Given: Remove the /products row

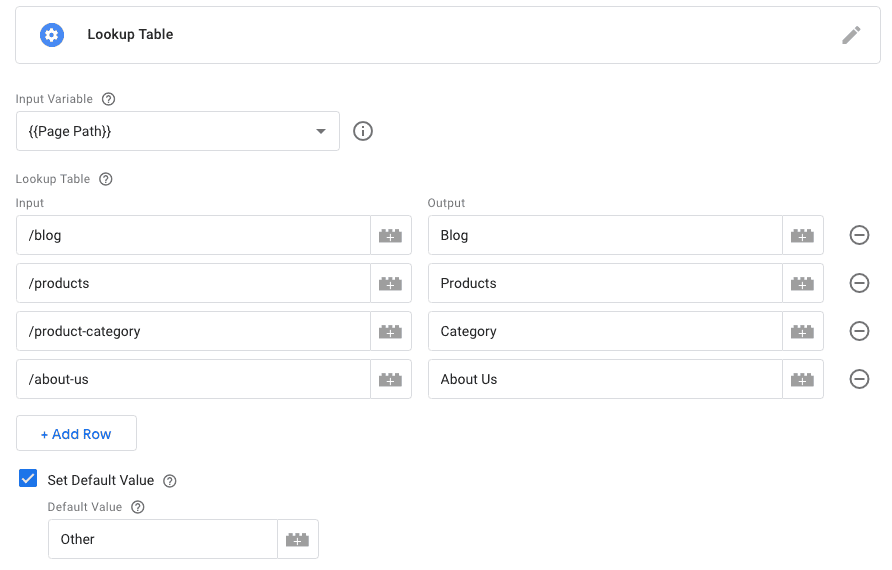Looking at the screenshot, I should (x=859, y=283).
